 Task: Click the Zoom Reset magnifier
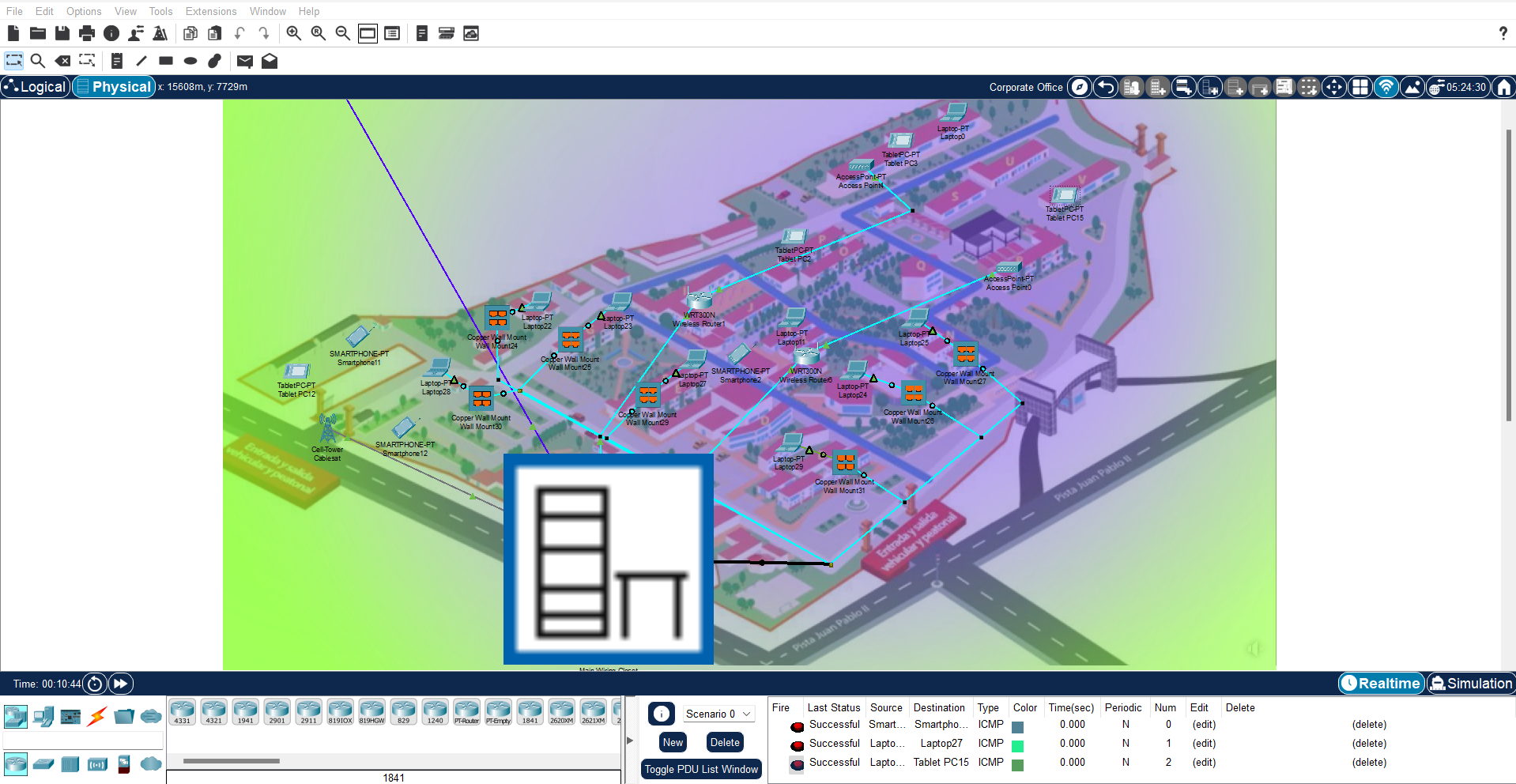(318, 33)
